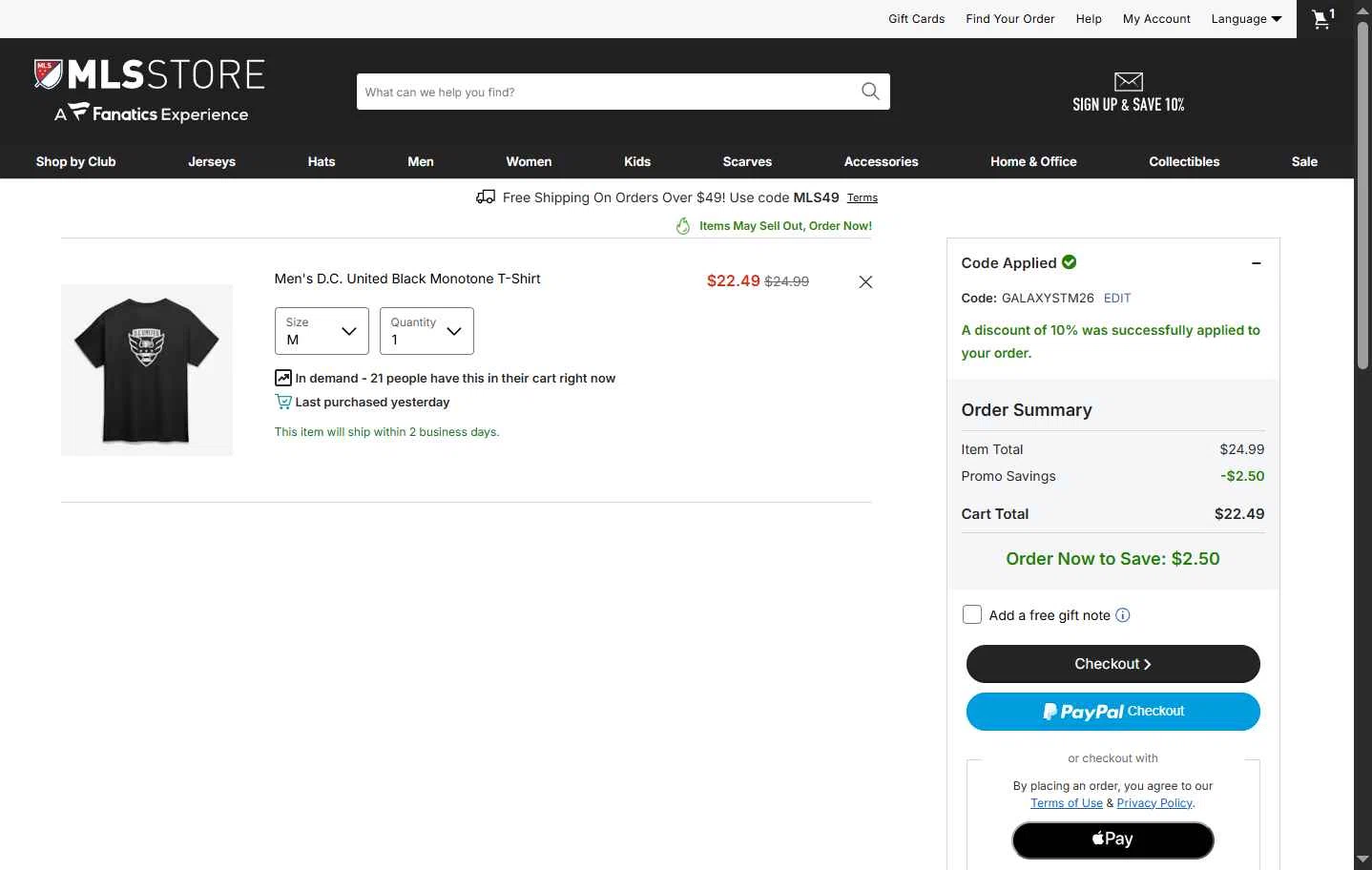Click the Promo Savings -$2.50 value
The image size is (1372, 870).
tap(1242, 476)
